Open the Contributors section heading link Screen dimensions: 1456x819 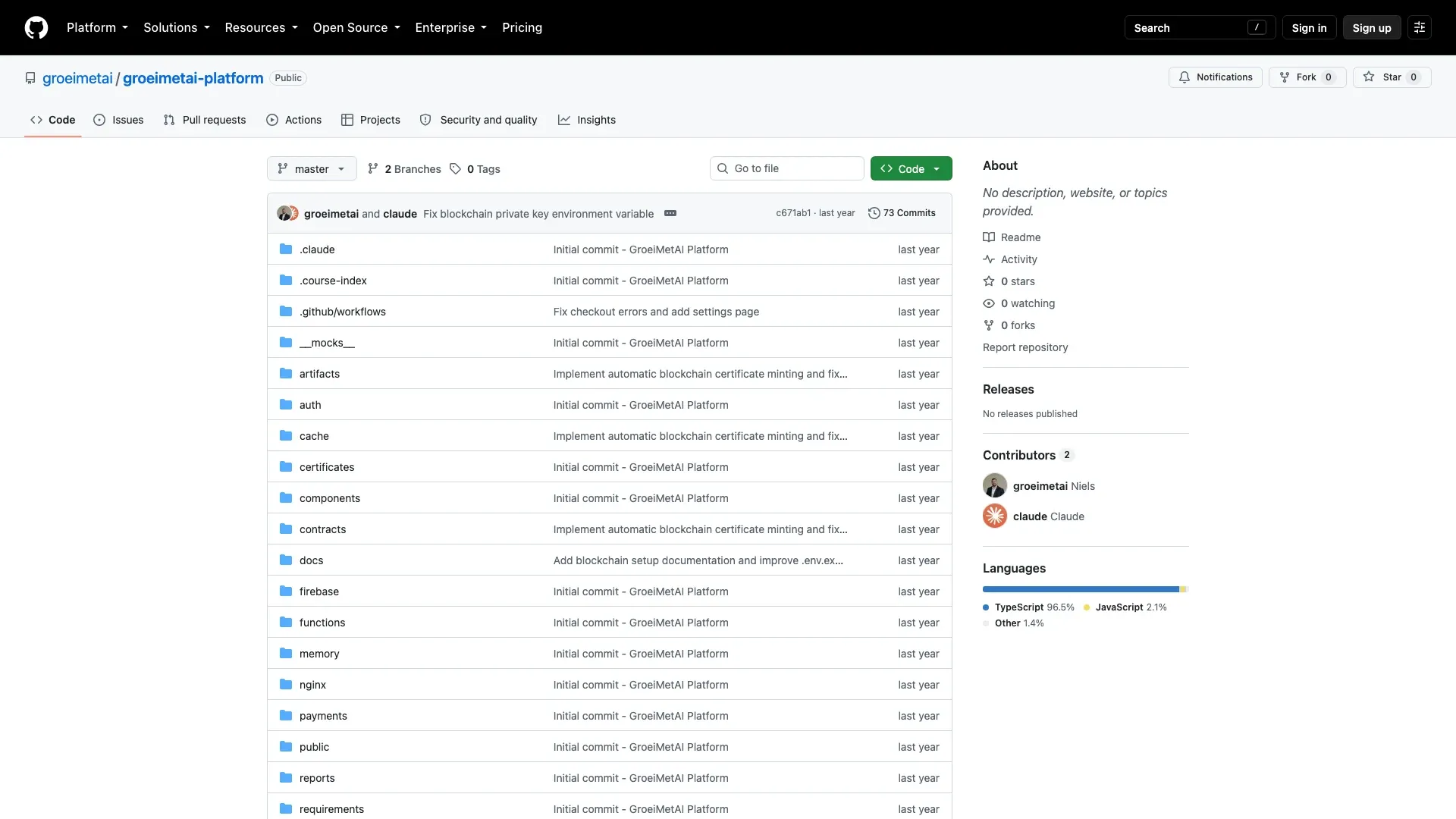pos(1027,455)
